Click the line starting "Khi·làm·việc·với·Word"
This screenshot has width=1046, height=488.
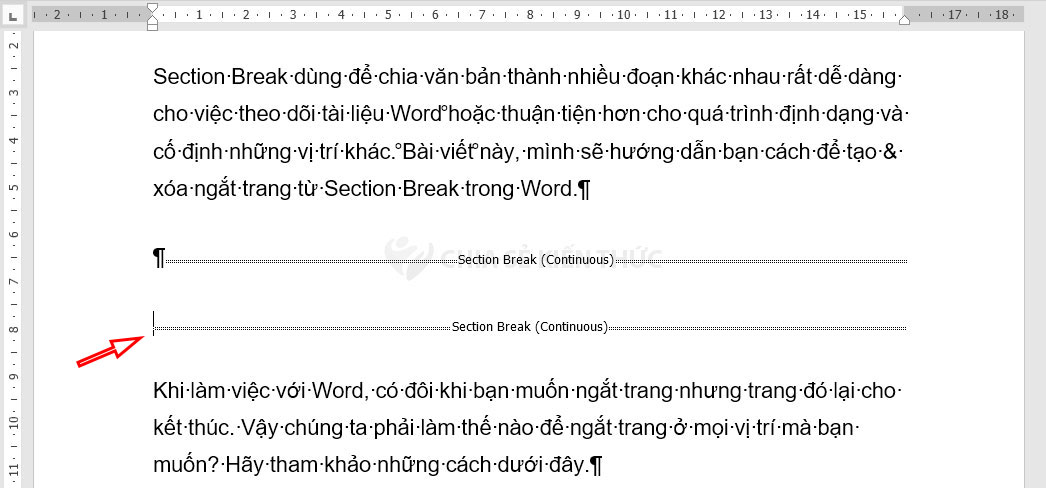point(528,390)
